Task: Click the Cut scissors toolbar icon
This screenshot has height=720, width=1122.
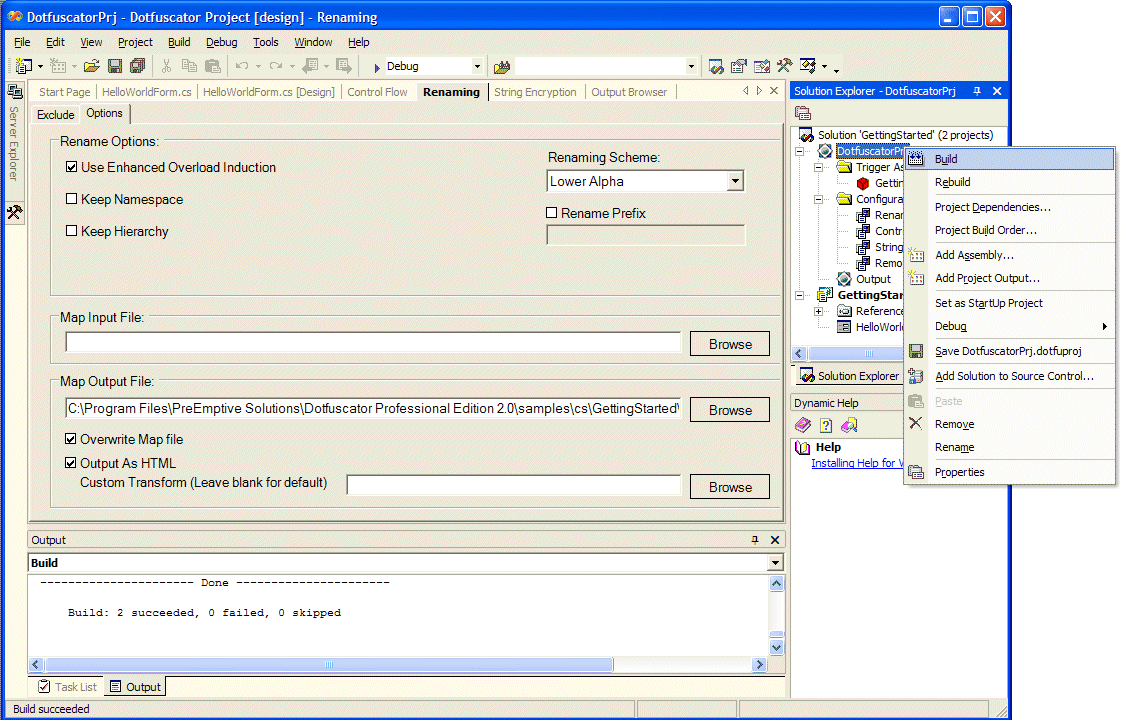Action: click(x=166, y=67)
